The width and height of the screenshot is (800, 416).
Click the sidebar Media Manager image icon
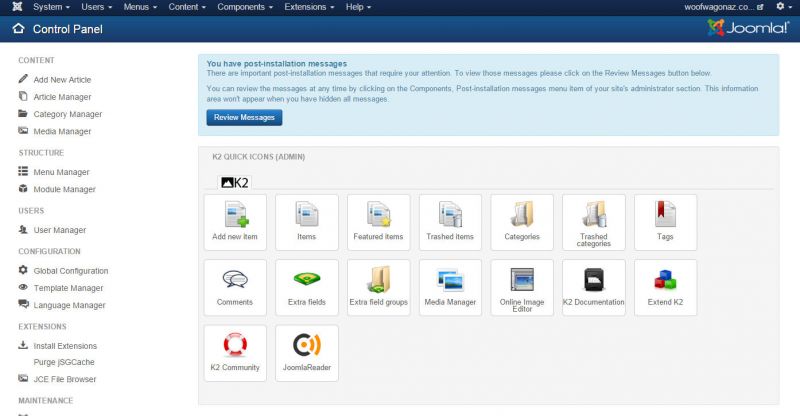[23, 130]
